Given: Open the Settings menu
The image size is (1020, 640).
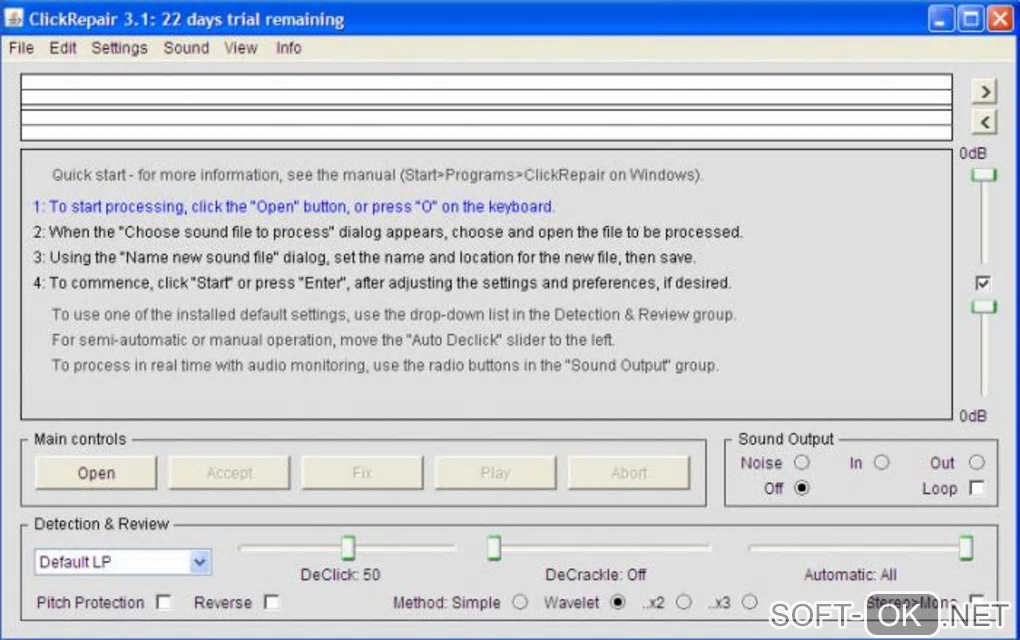Looking at the screenshot, I should (x=119, y=48).
